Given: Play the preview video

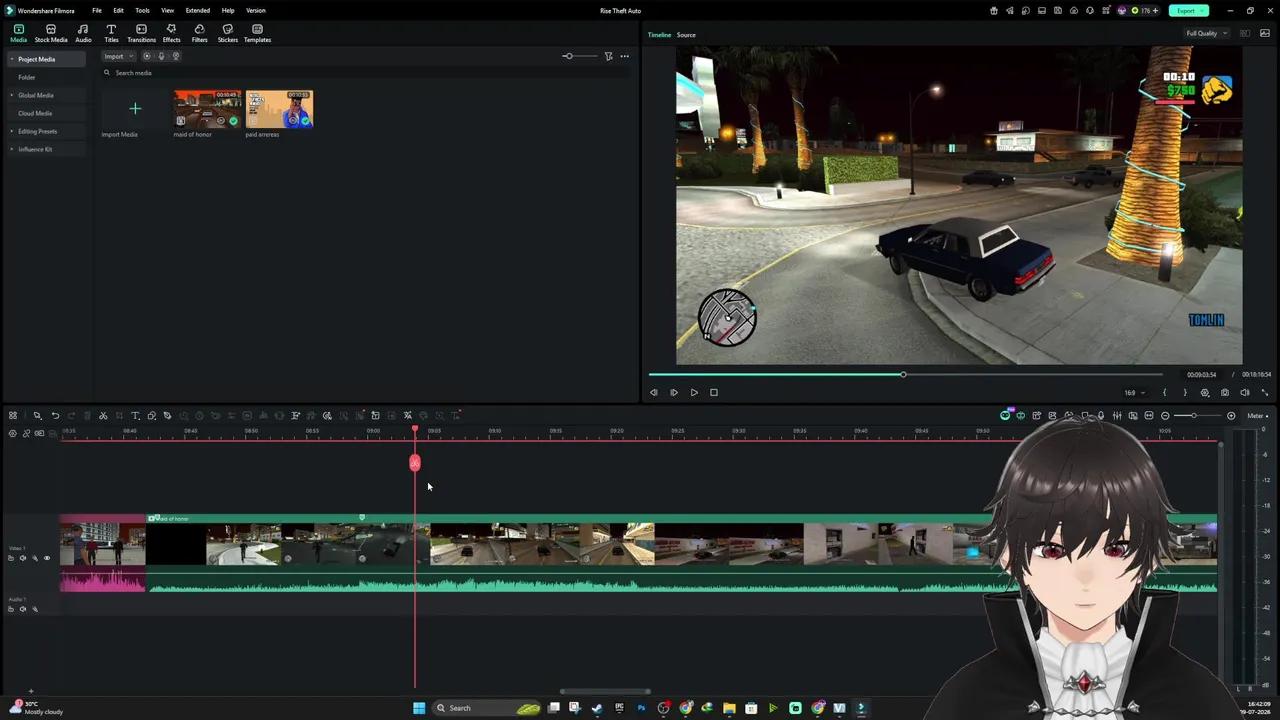Looking at the screenshot, I should [x=694, y=393].
